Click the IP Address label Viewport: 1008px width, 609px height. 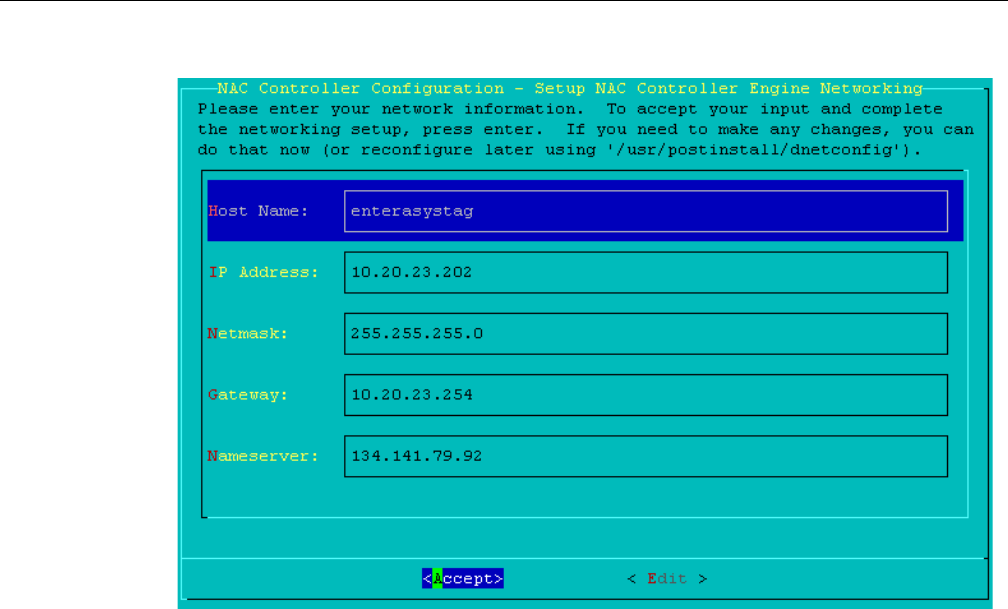click(264, 273)
